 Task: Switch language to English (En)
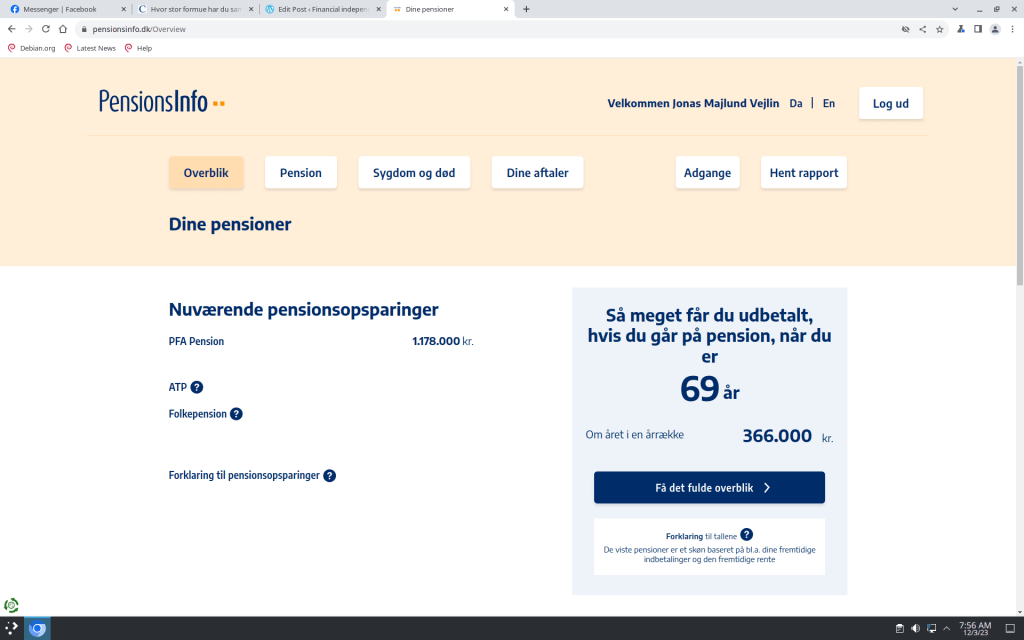pos(828,103)
